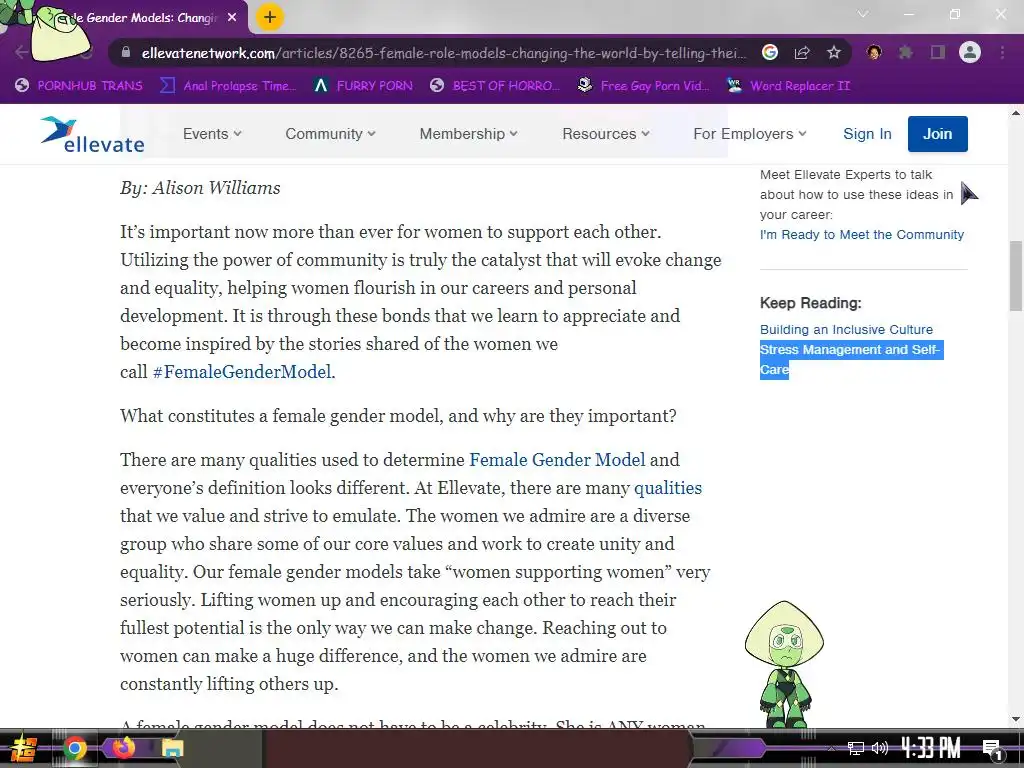Click the Google icon in address bar
Image resolution: width=1024 pixels, height=768 pixels.
point(770,52)
